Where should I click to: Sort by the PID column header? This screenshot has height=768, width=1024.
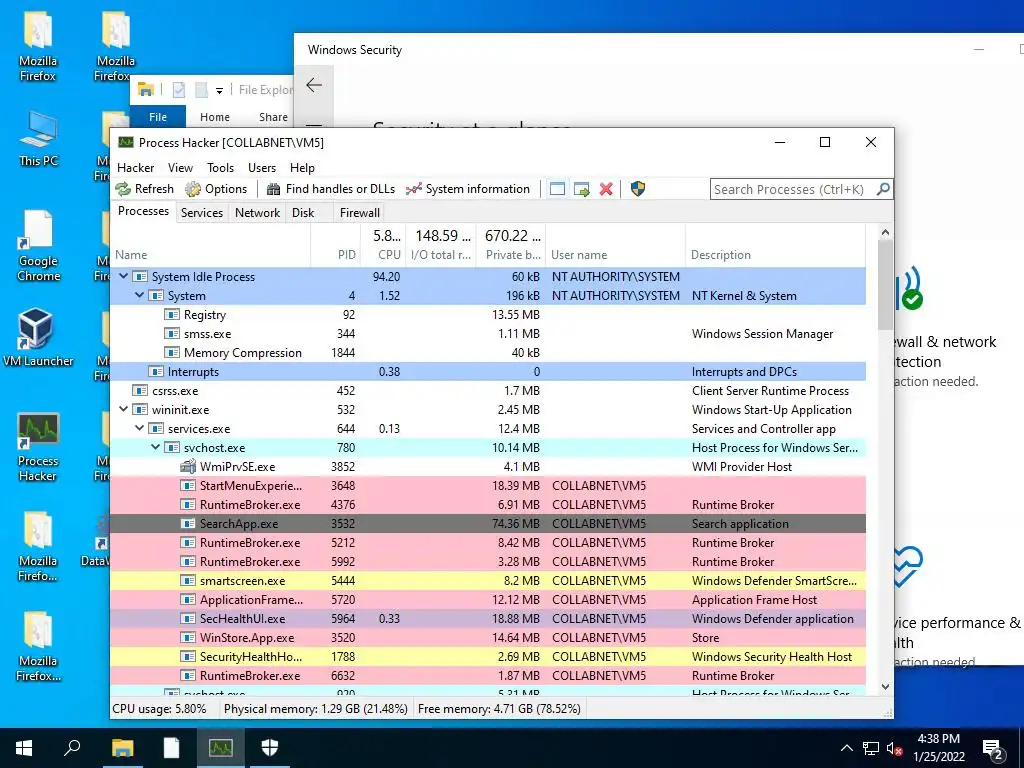(336, 246)
